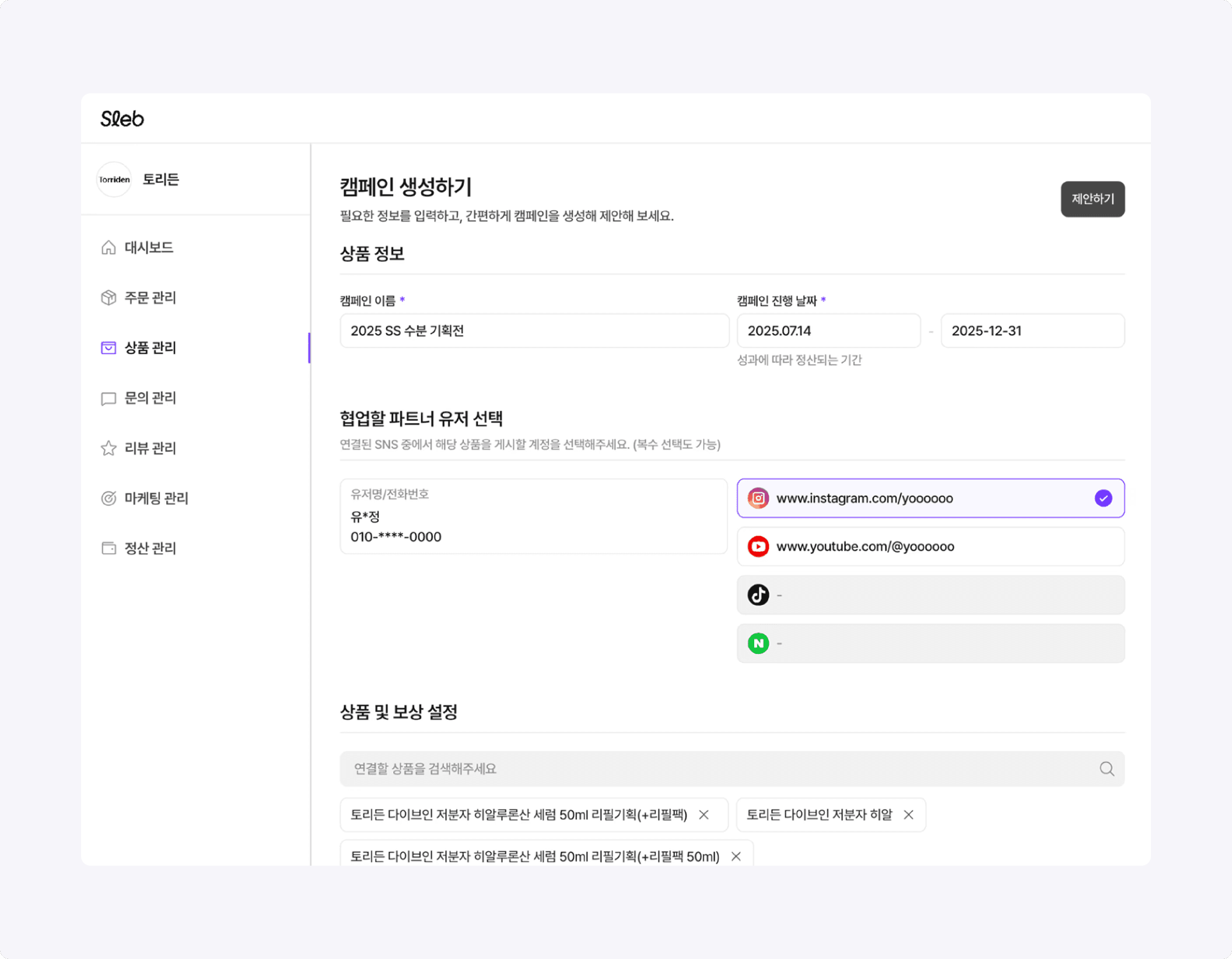
Task: Open the campaign end date 2025-12-31 picker
Action: [1032, 331]
